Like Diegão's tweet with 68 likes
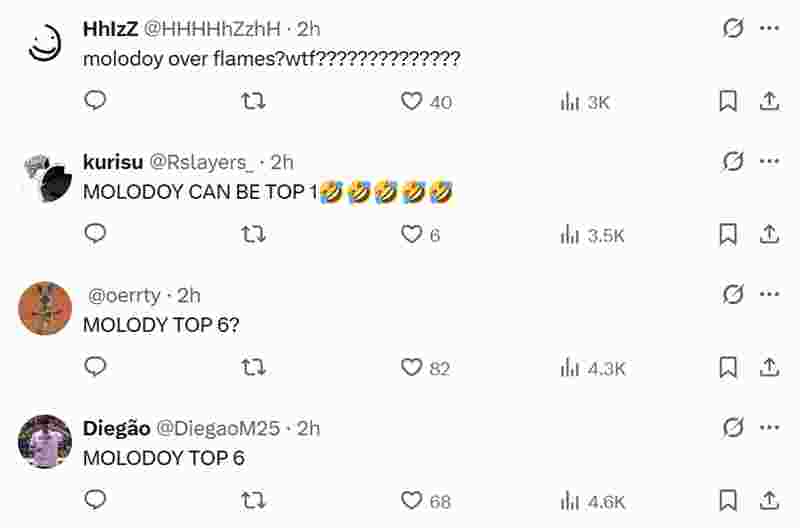 point(412,500)
